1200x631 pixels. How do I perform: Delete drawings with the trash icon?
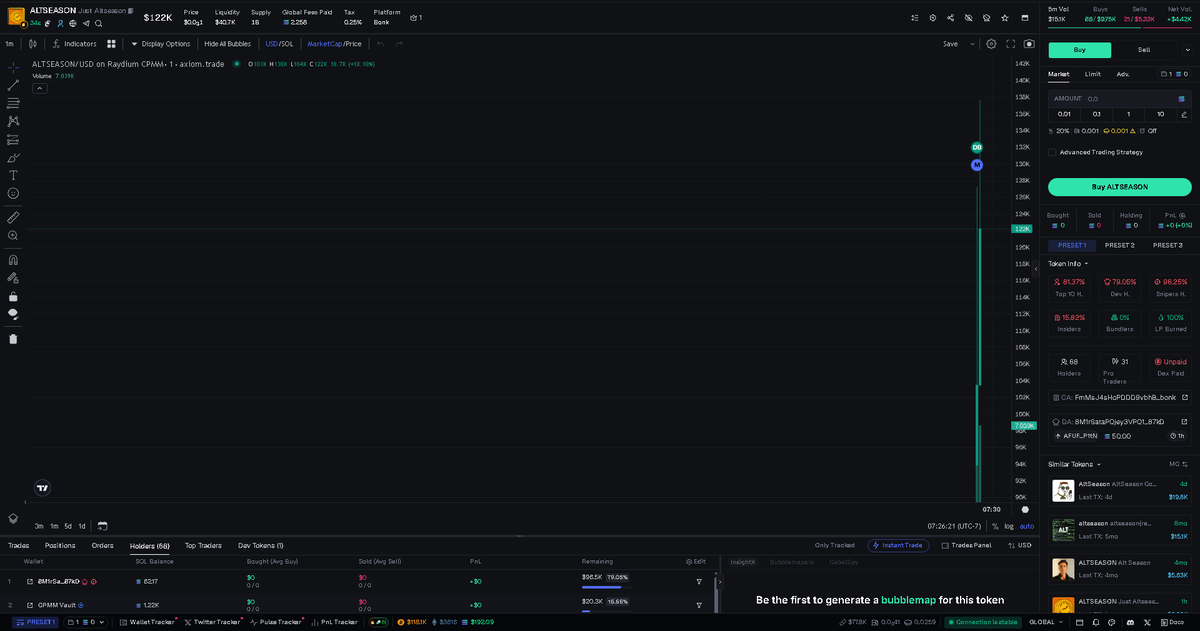coord(13,338)
